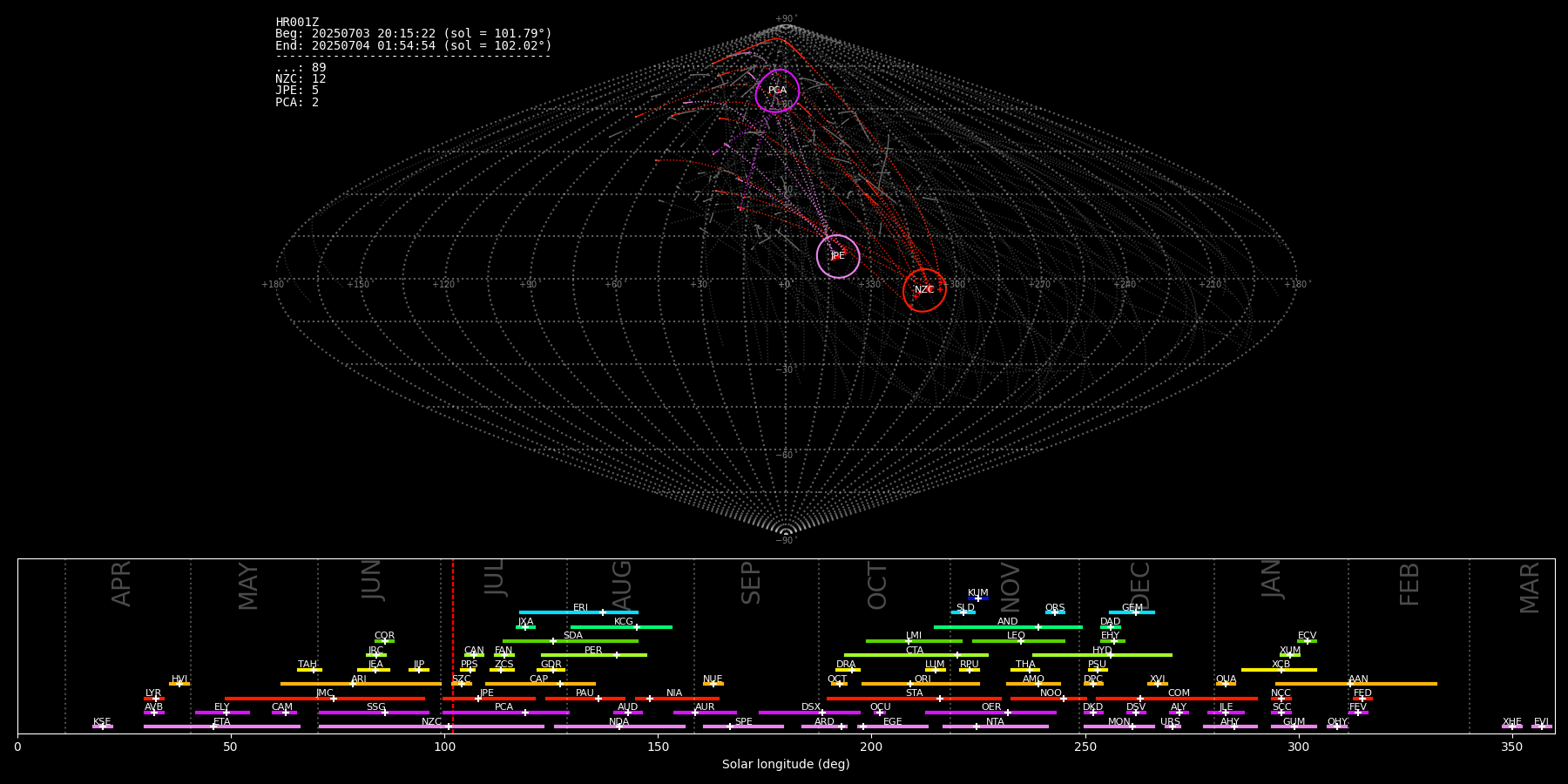This screenshot has height=784, width=1568.
Task: Click the NIA shower label in timeline
Action: [674, 693]
